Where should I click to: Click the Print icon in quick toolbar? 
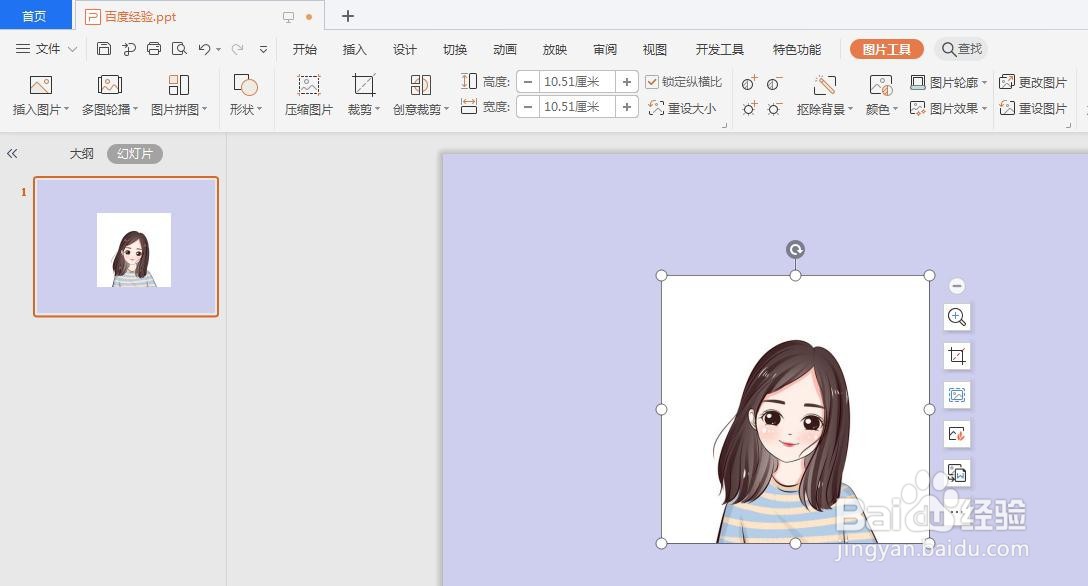[x=154, y=49]
